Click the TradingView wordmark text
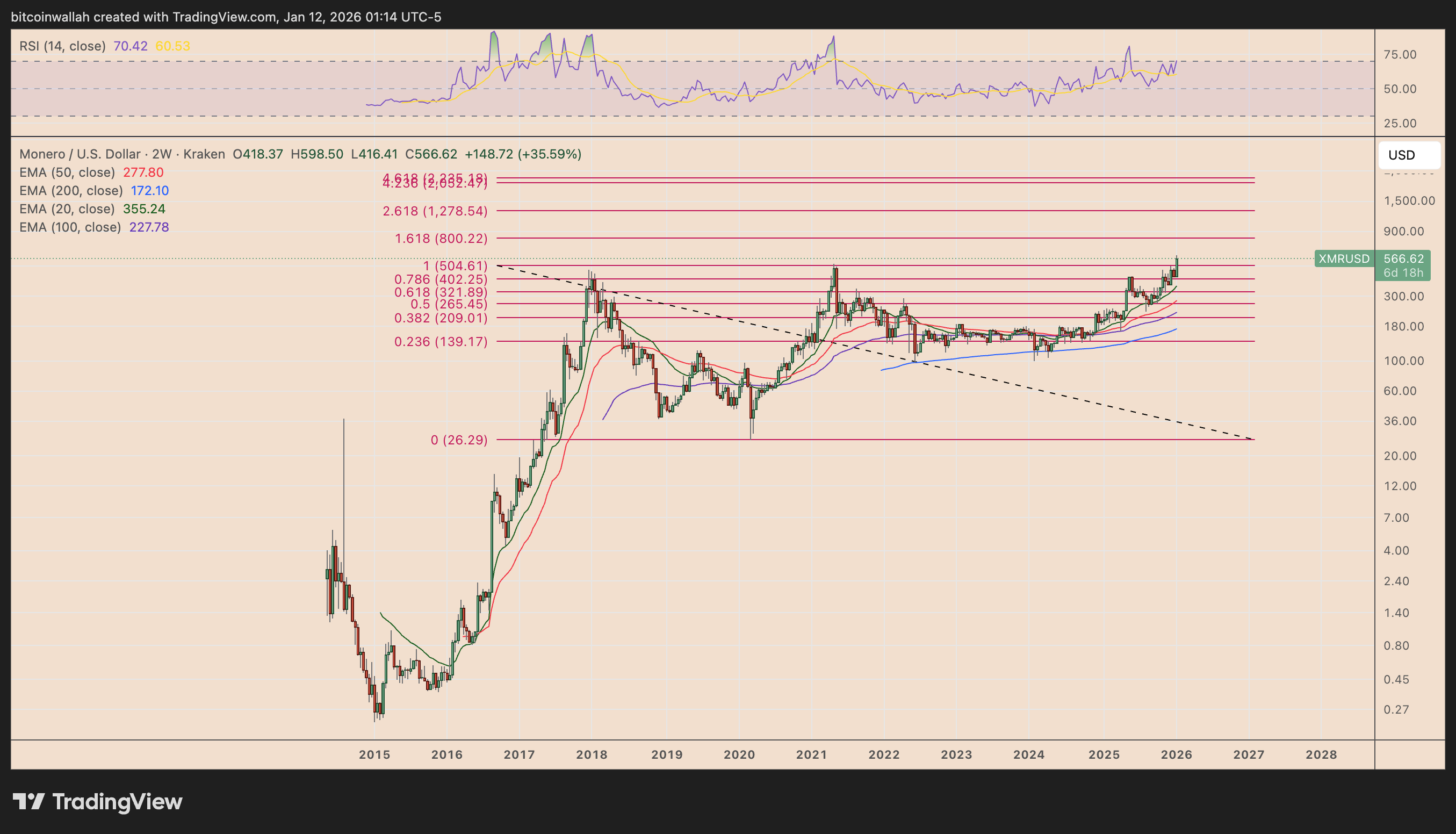The height and width of the screenshot is (834, 1456). click(x=117, y=801)
